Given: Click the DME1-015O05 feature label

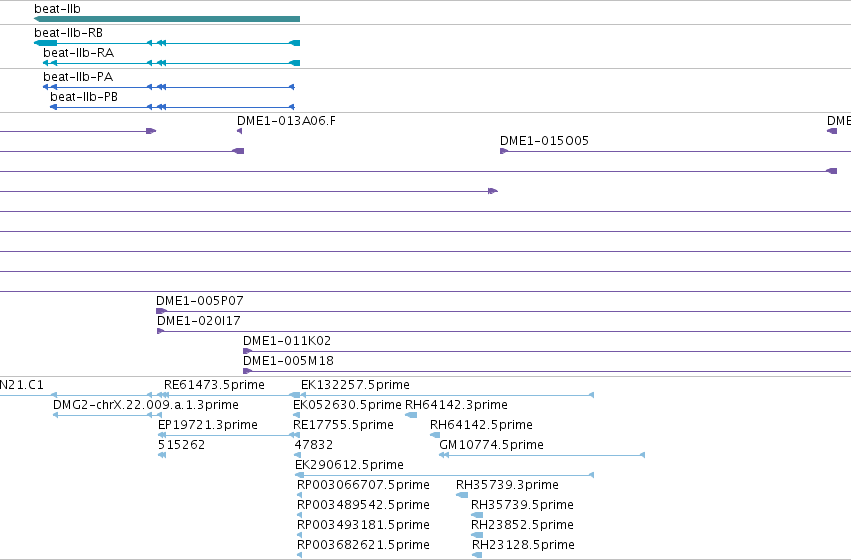Looking at the screenshot, I should [544, 141].
